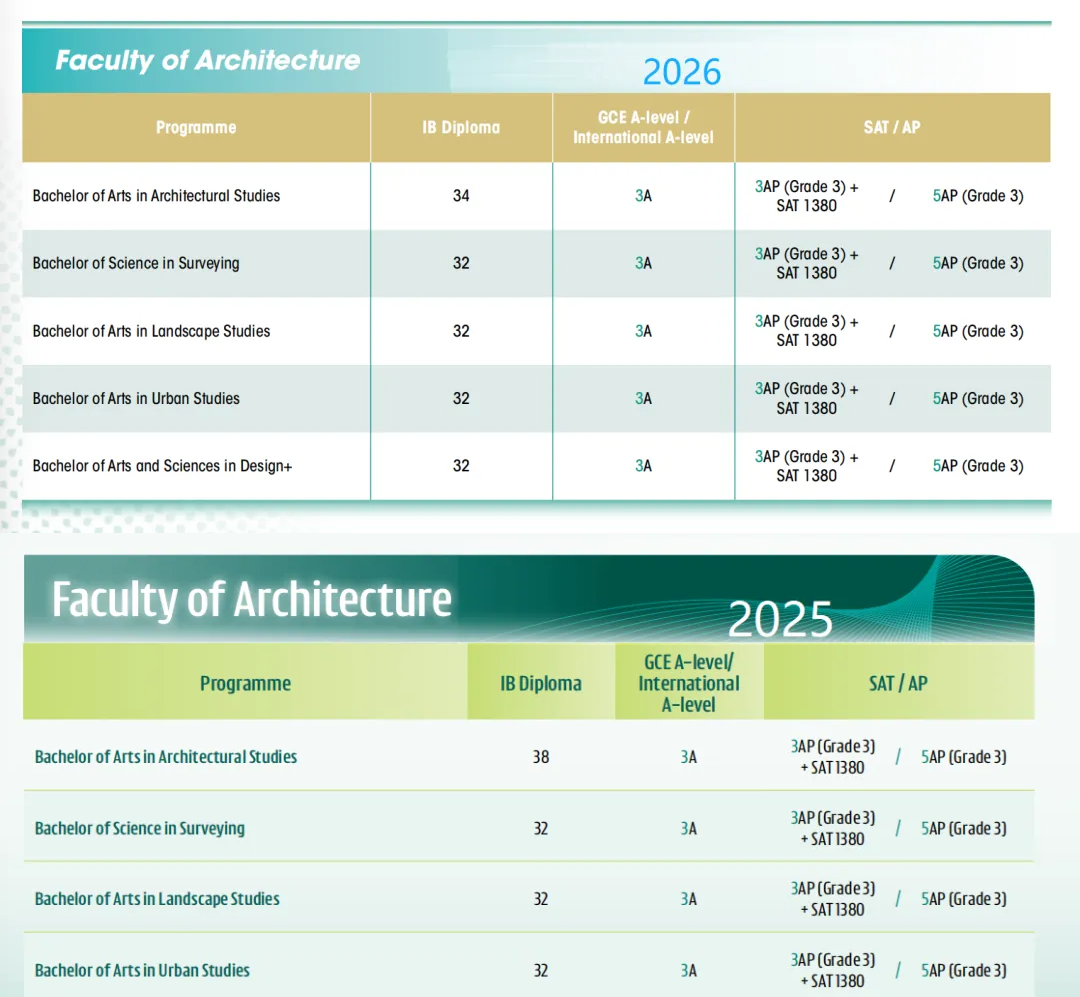This screenshot has height=997, width=1080.
Task: Click 5AP (Grade 3) for Design+ programme
Action: [978, 465]
